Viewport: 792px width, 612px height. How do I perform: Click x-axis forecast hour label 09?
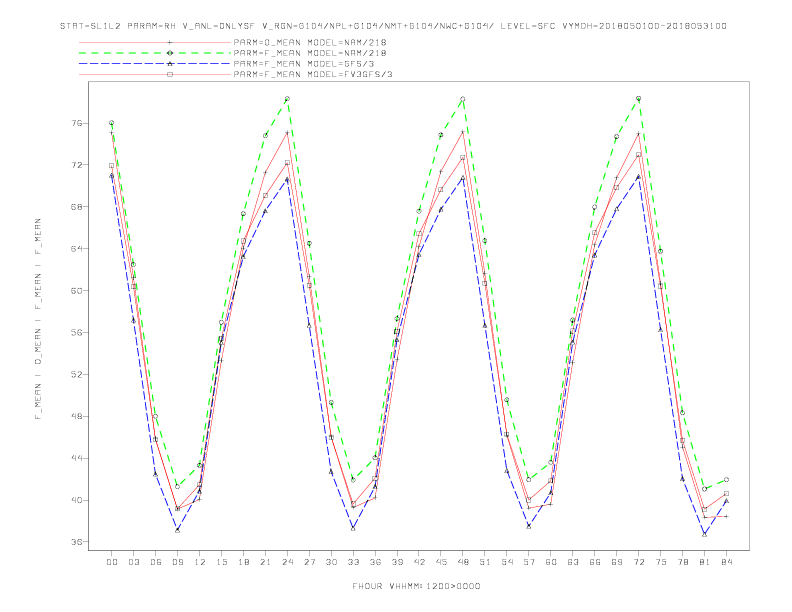(177, 562)
